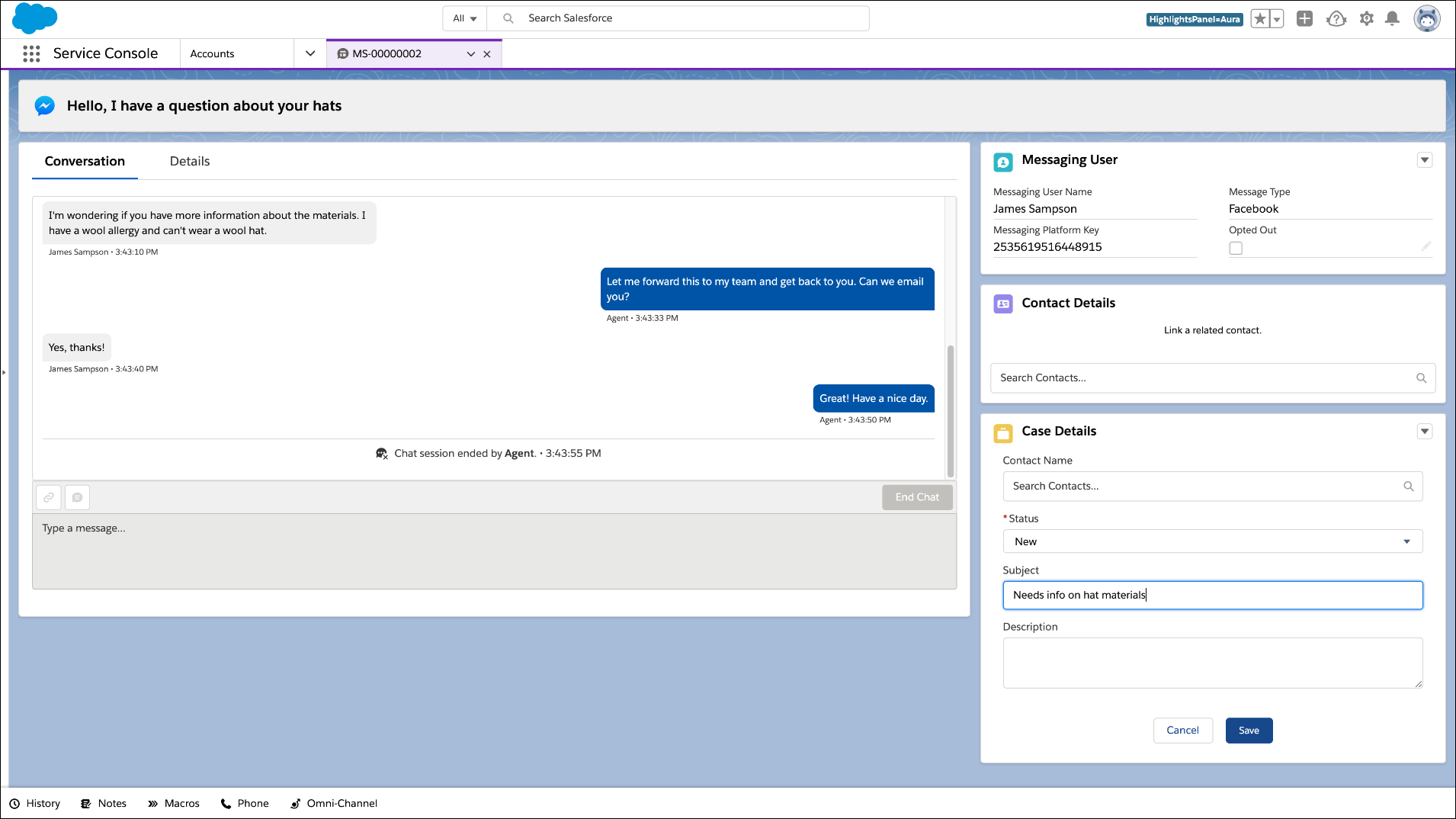This screenshot has width=1456, height=819.
Task: Open quick text with the chat bubble icon
Action: (x=77, y=497)
